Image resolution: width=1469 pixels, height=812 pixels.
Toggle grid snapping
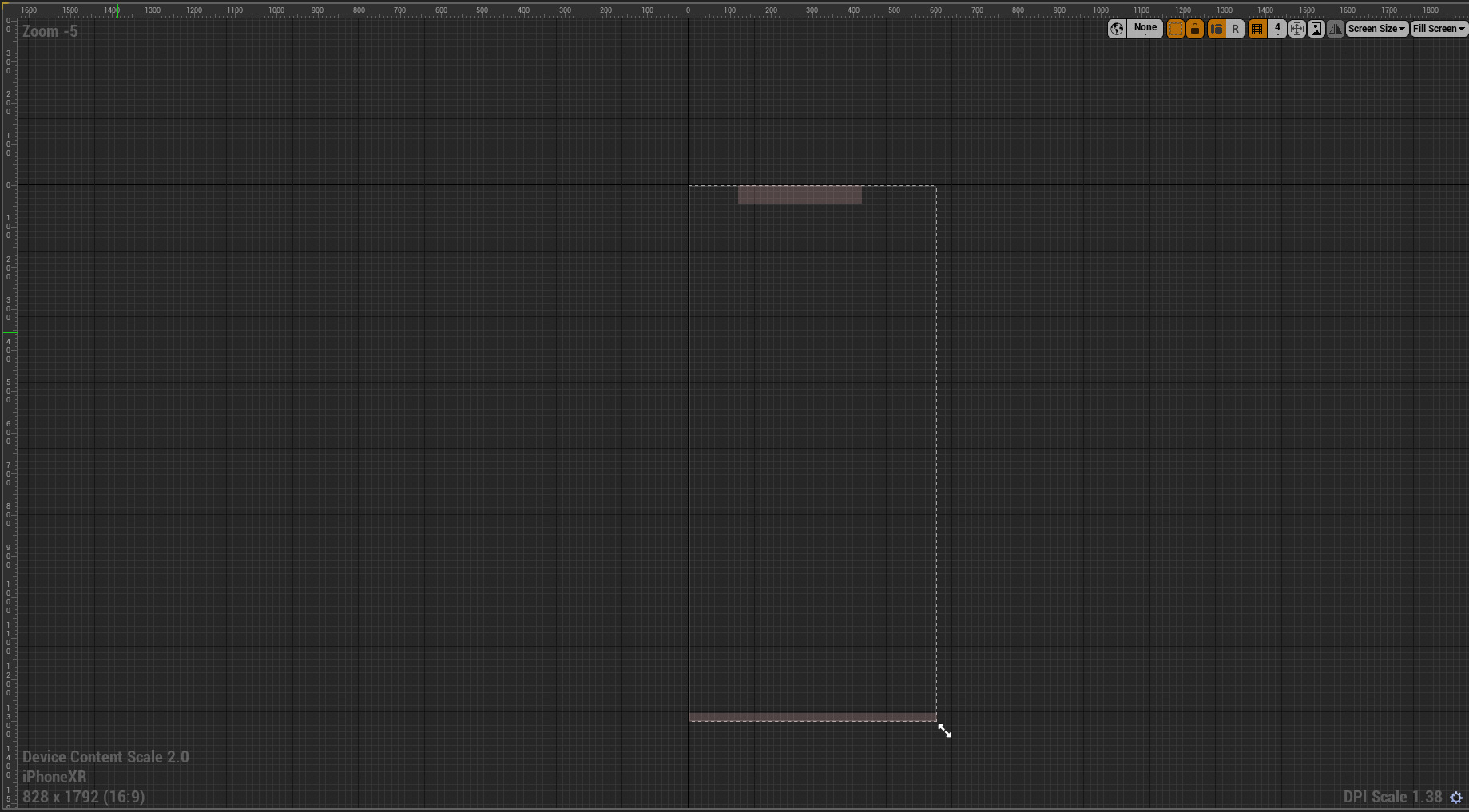[1257, 29]
